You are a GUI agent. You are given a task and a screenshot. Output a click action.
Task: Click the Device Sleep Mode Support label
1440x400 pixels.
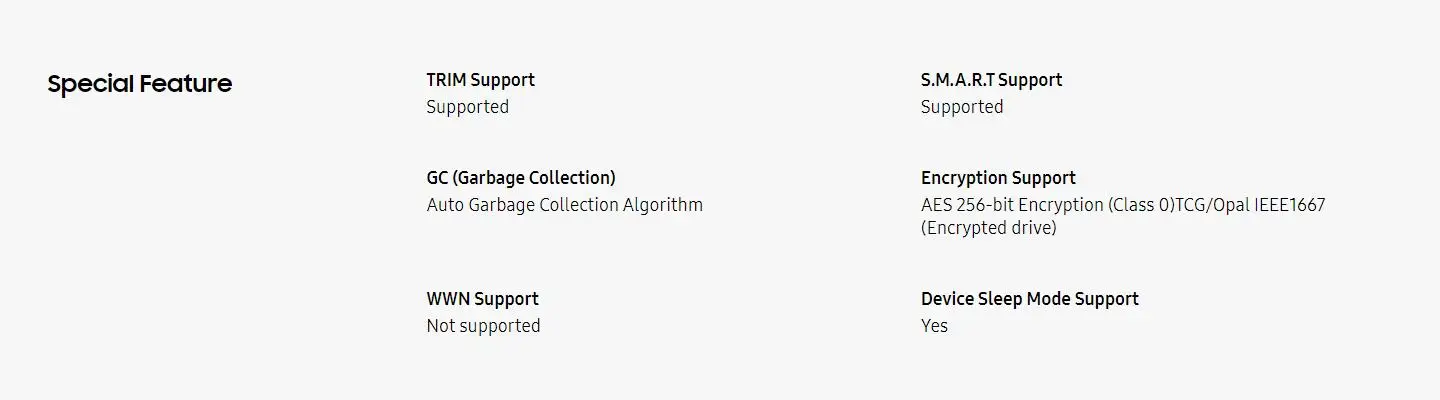coord(1029,299)
